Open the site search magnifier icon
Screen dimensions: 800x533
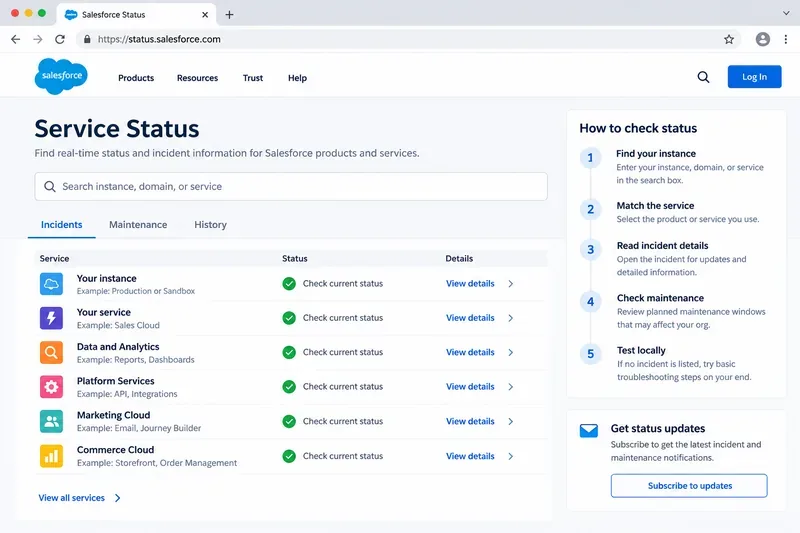tap(703, 77)
